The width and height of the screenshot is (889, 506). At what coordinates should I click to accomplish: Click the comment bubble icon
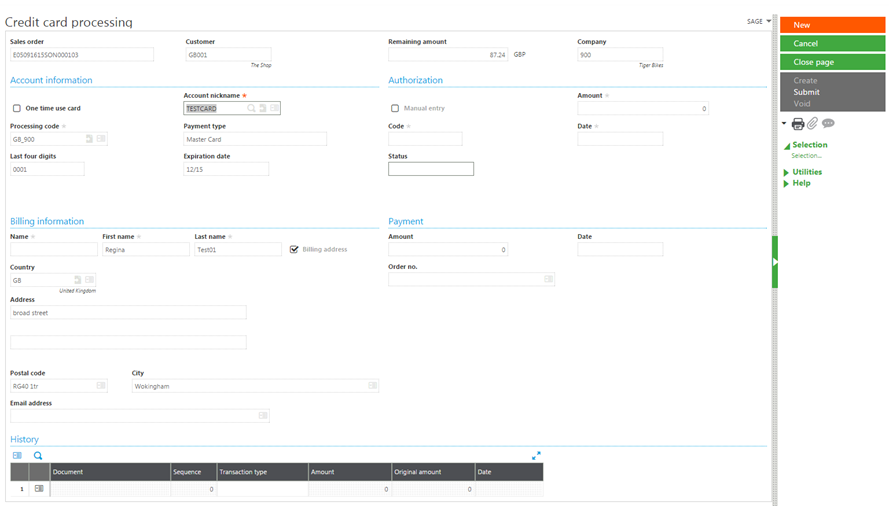tap(828, 124)
